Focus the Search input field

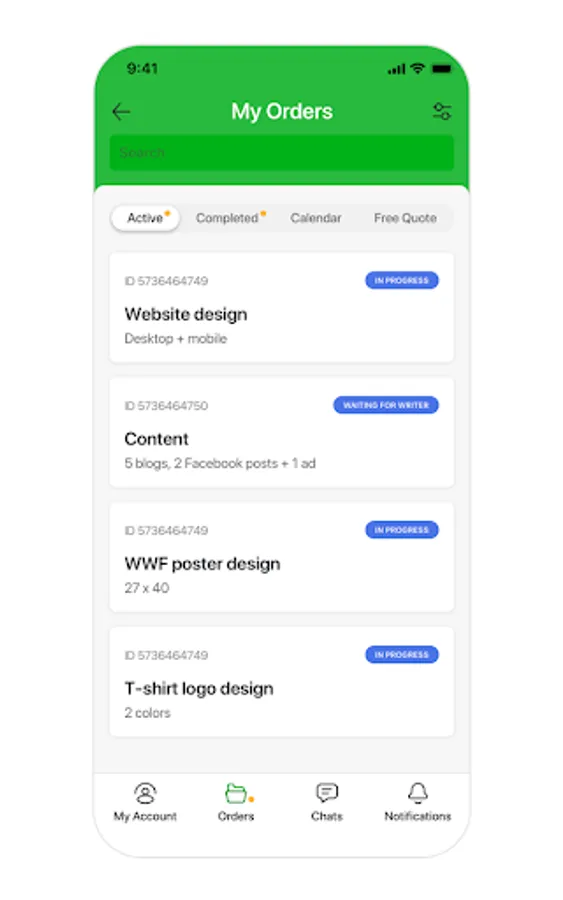click(281, 153)
